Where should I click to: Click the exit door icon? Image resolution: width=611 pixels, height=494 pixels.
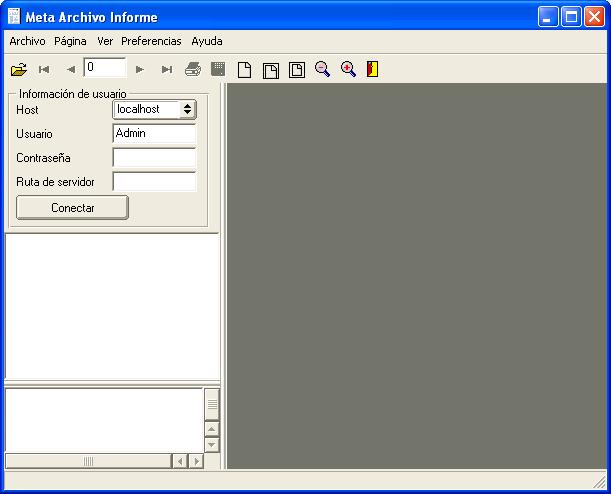pyautogui.click(x=372, y=69)
